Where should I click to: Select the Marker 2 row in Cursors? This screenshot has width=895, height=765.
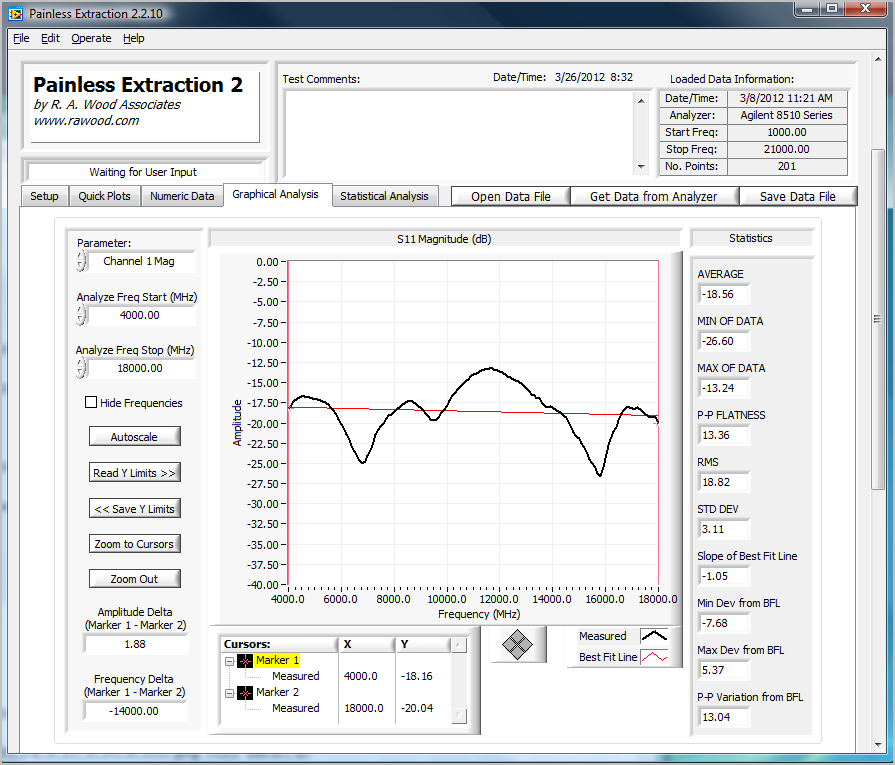(x=277, y=692)
